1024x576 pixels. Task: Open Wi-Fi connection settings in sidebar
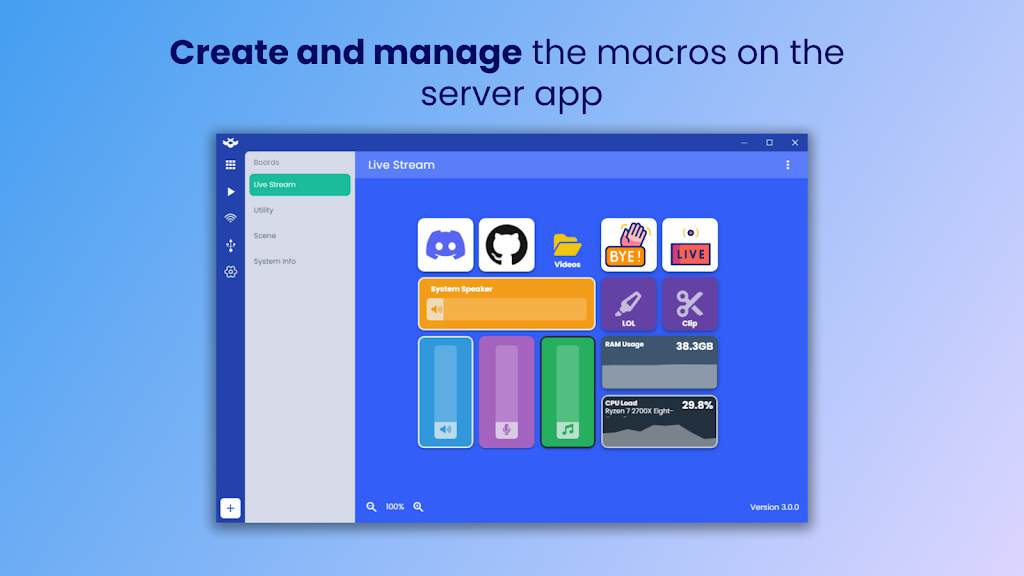tap(231, 218)
